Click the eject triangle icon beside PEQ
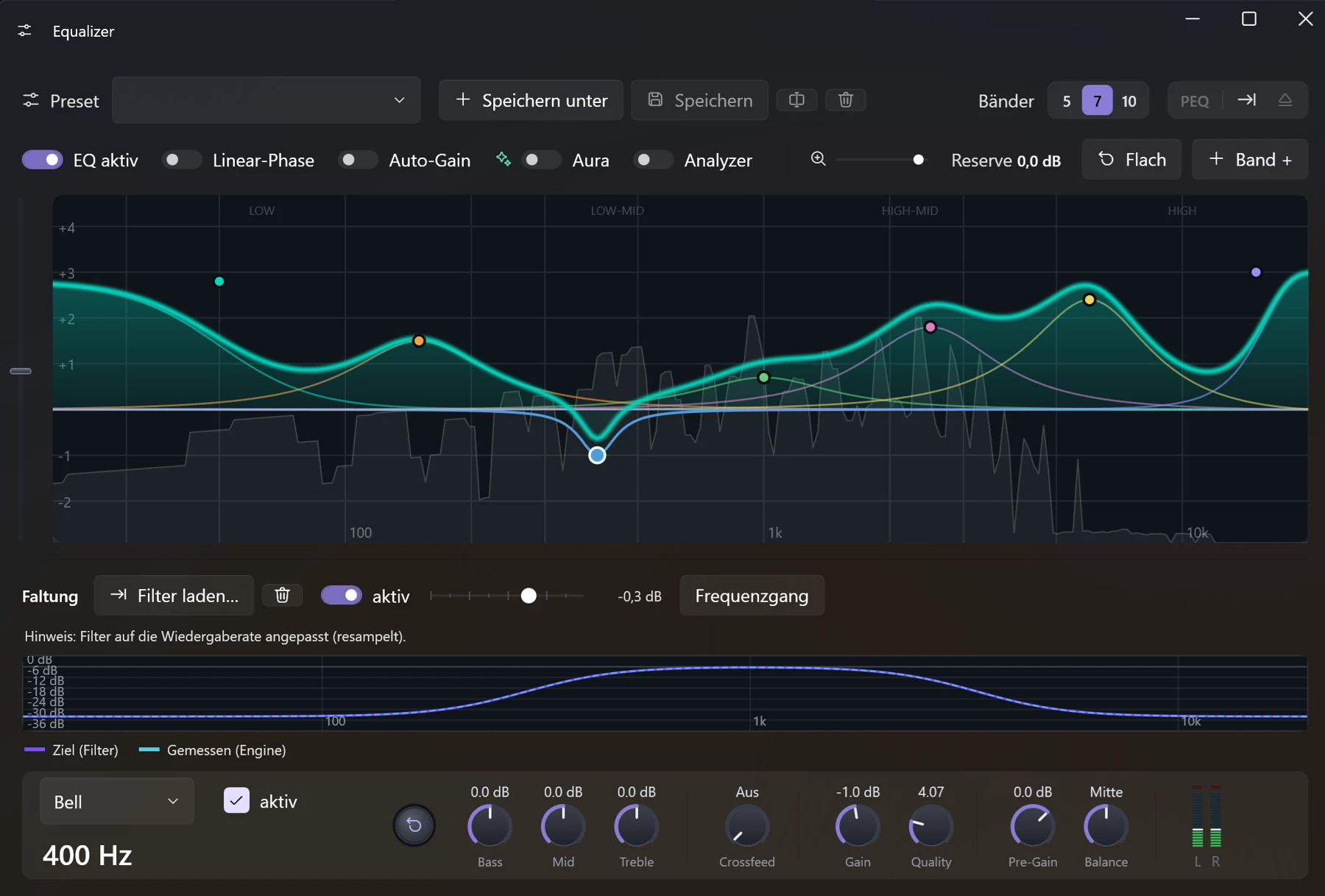1325x896 pixels. click(1285, 99)
